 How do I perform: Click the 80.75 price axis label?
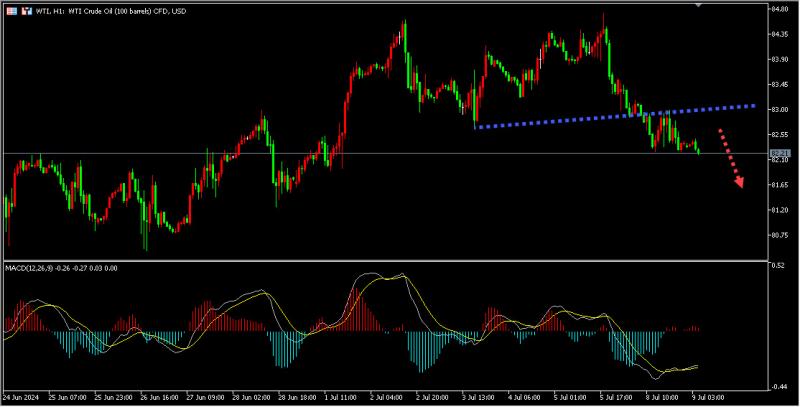[x=779, y=235]
